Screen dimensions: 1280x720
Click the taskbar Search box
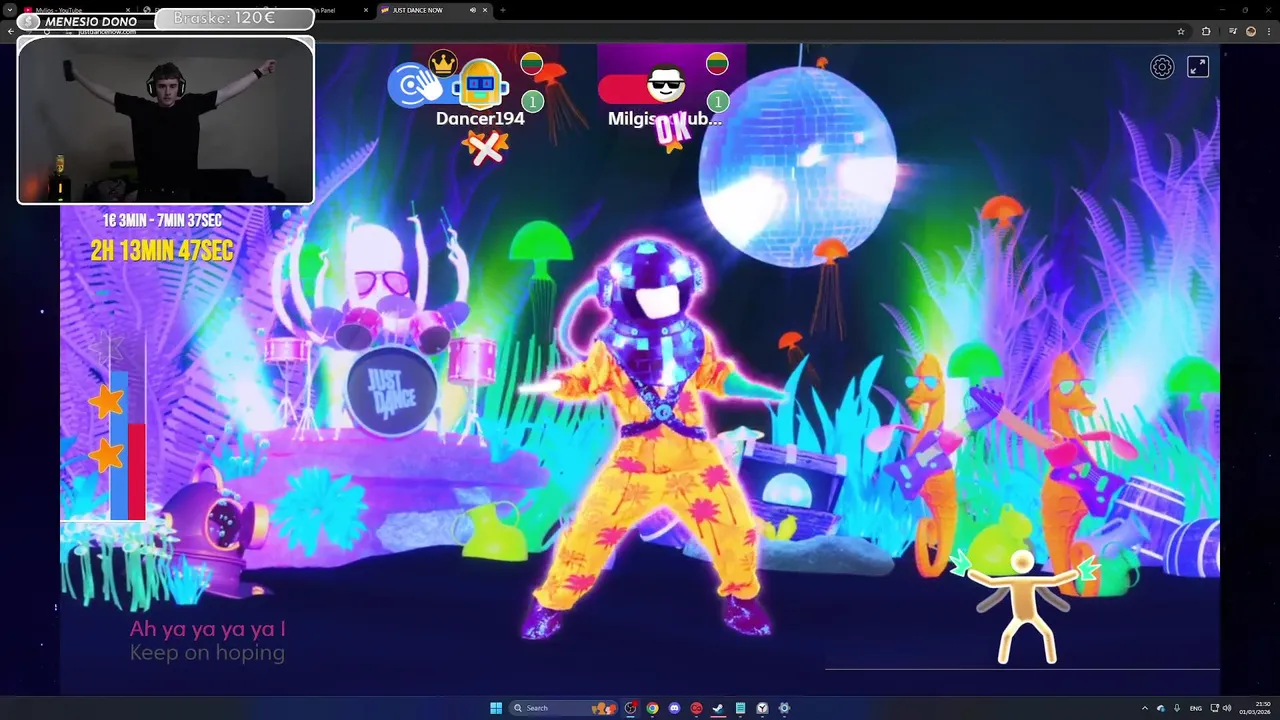click(563, 708)
